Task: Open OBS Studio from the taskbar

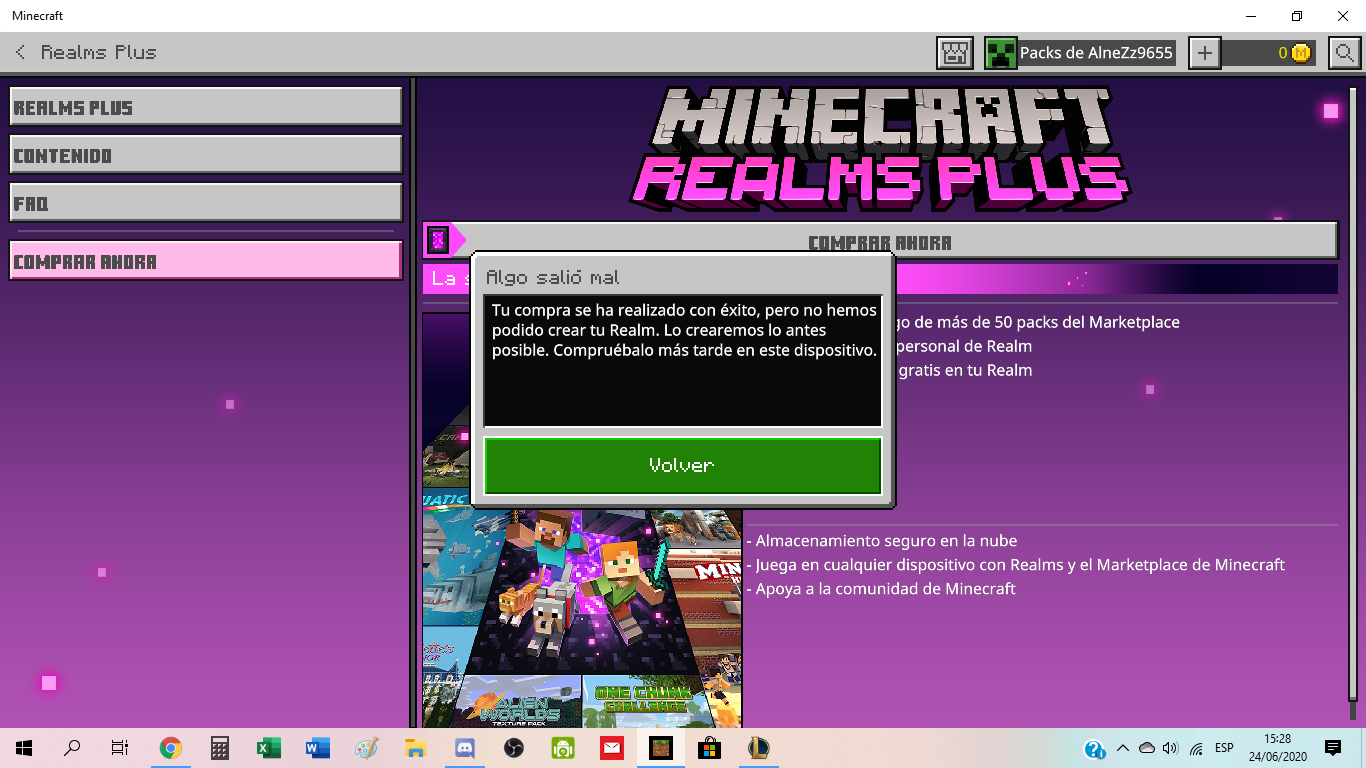Action: 514,747
